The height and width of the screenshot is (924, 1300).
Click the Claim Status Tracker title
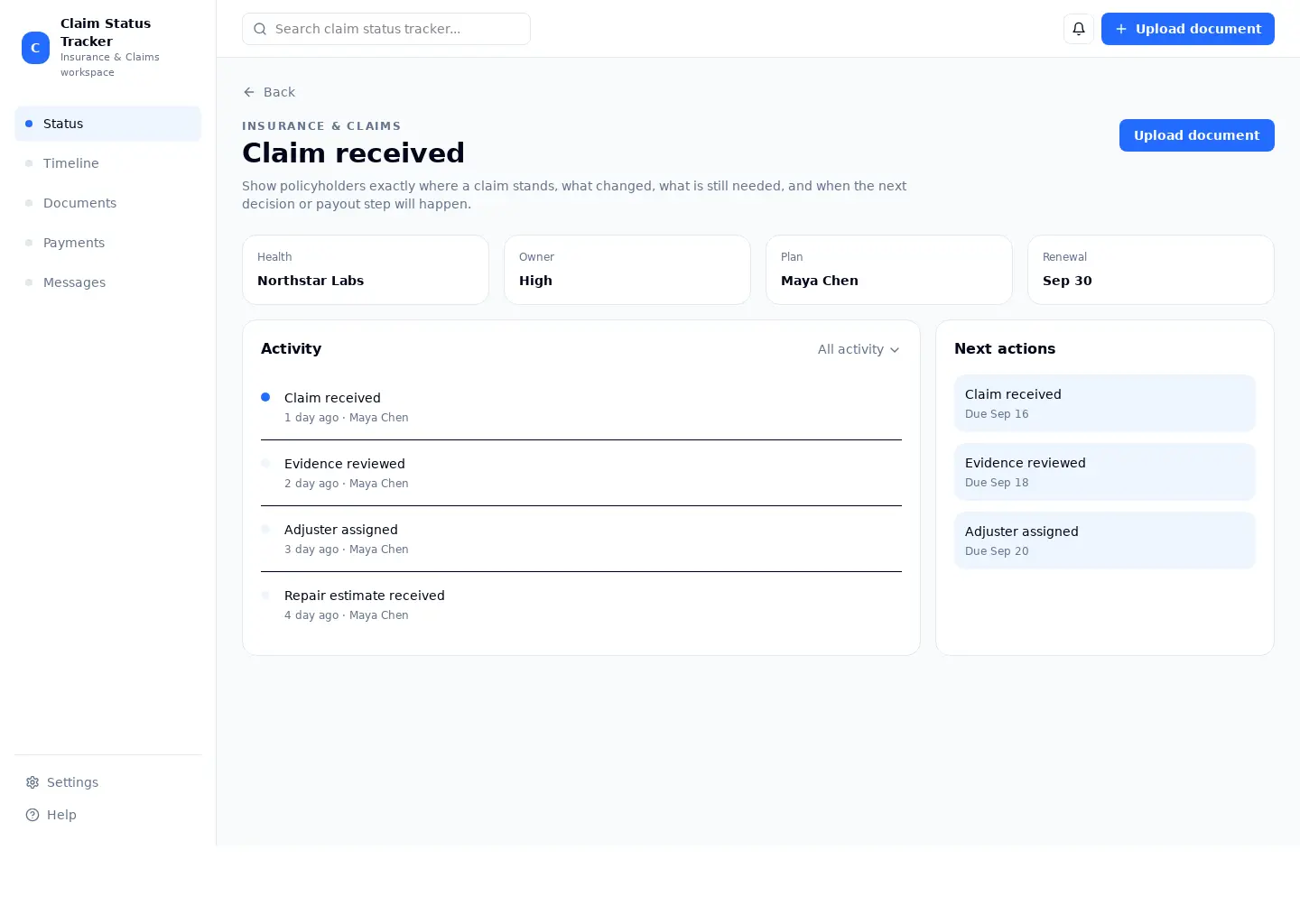(106, 32)
